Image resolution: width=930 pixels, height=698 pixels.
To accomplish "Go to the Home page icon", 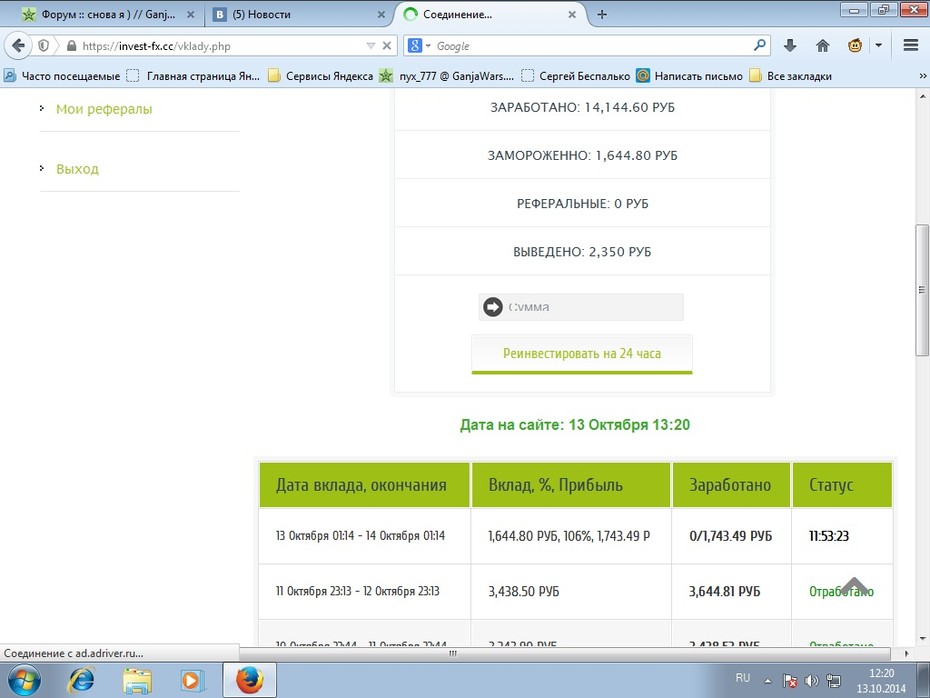I will [x=822, y=46].
